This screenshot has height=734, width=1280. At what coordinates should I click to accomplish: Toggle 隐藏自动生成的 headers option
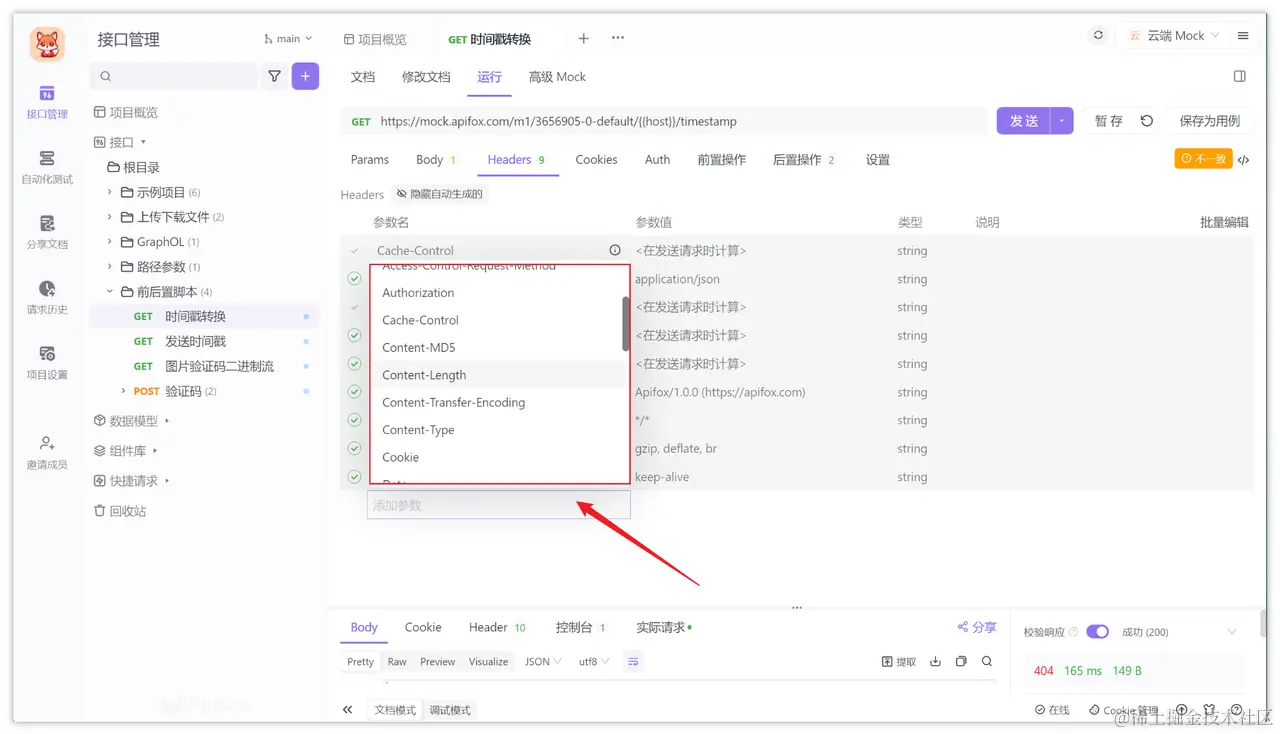(439, 194)
